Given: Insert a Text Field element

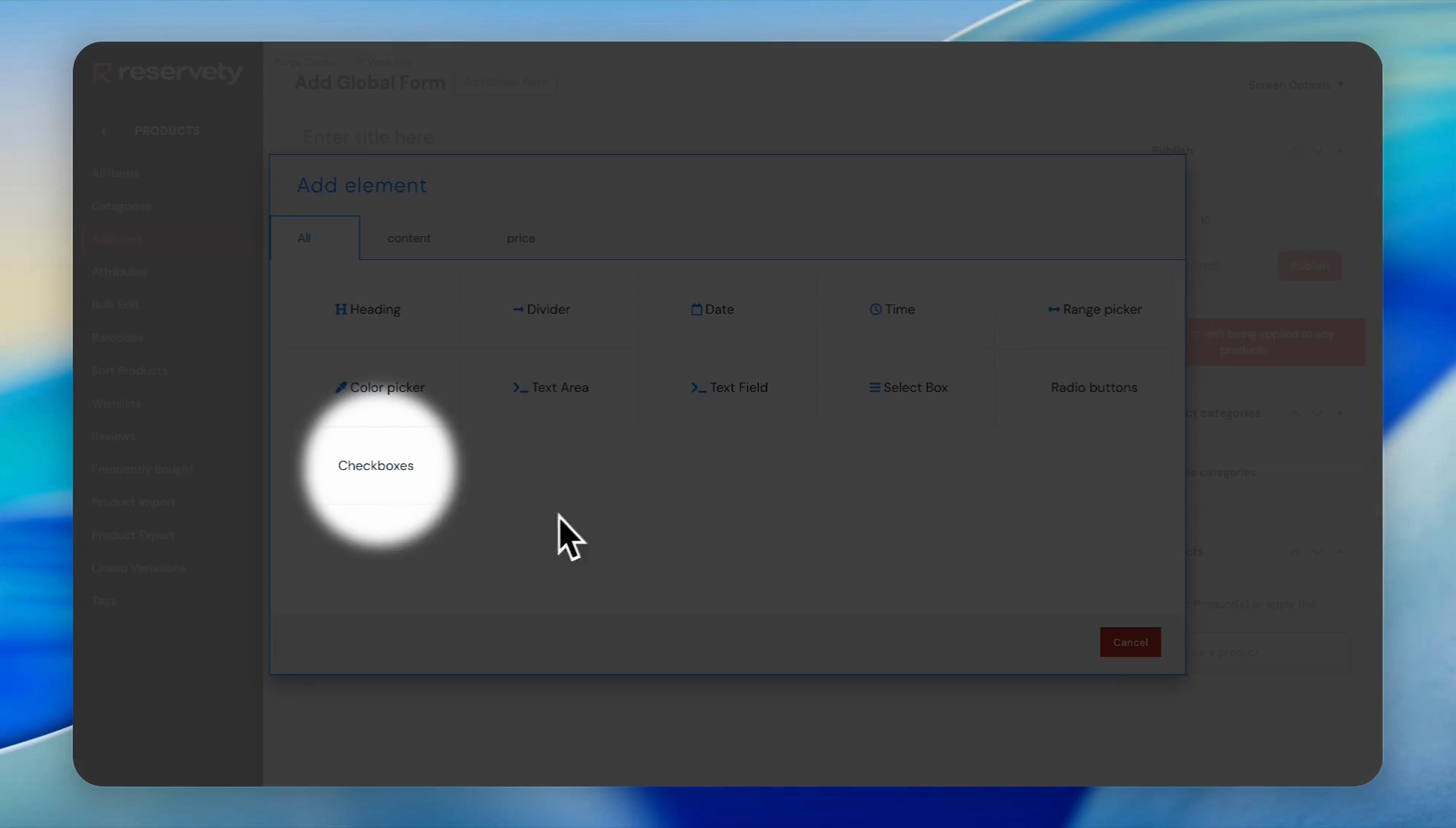Looking at the screenshot, I should coord(729,388).
